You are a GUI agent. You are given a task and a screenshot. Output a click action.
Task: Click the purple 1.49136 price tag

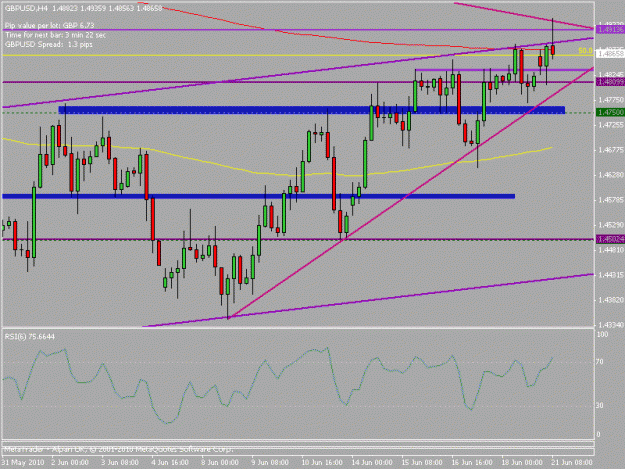pyautogui.click(x=610, y=29)
